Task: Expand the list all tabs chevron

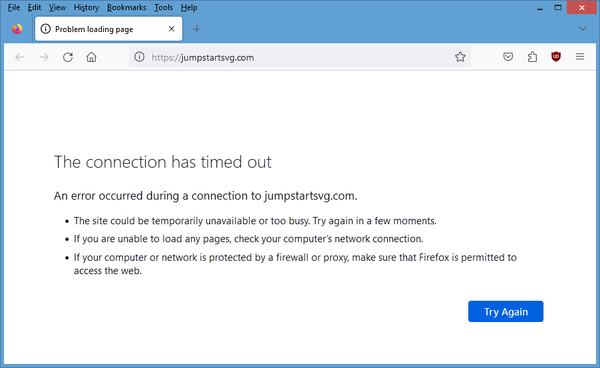Action: [x=582, y=29]
